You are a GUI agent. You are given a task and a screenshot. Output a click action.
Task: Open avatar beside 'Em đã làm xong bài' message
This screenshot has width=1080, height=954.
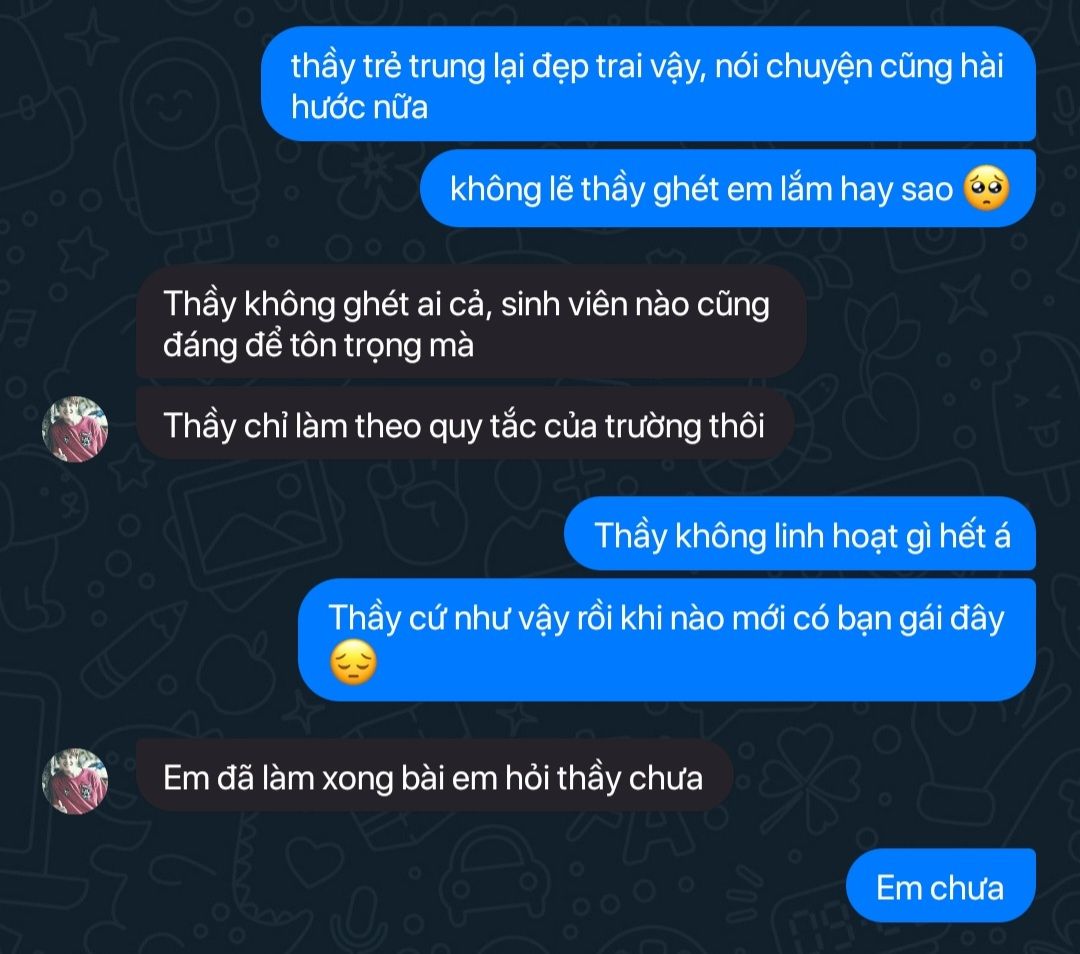[x=75, y=781]
